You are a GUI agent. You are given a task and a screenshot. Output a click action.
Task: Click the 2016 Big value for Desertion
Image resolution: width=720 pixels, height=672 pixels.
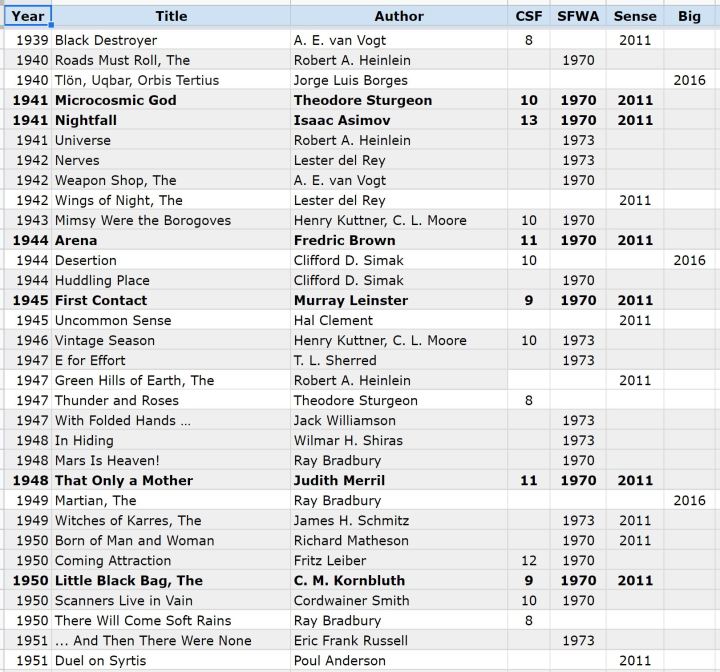[x=689, y=260]
